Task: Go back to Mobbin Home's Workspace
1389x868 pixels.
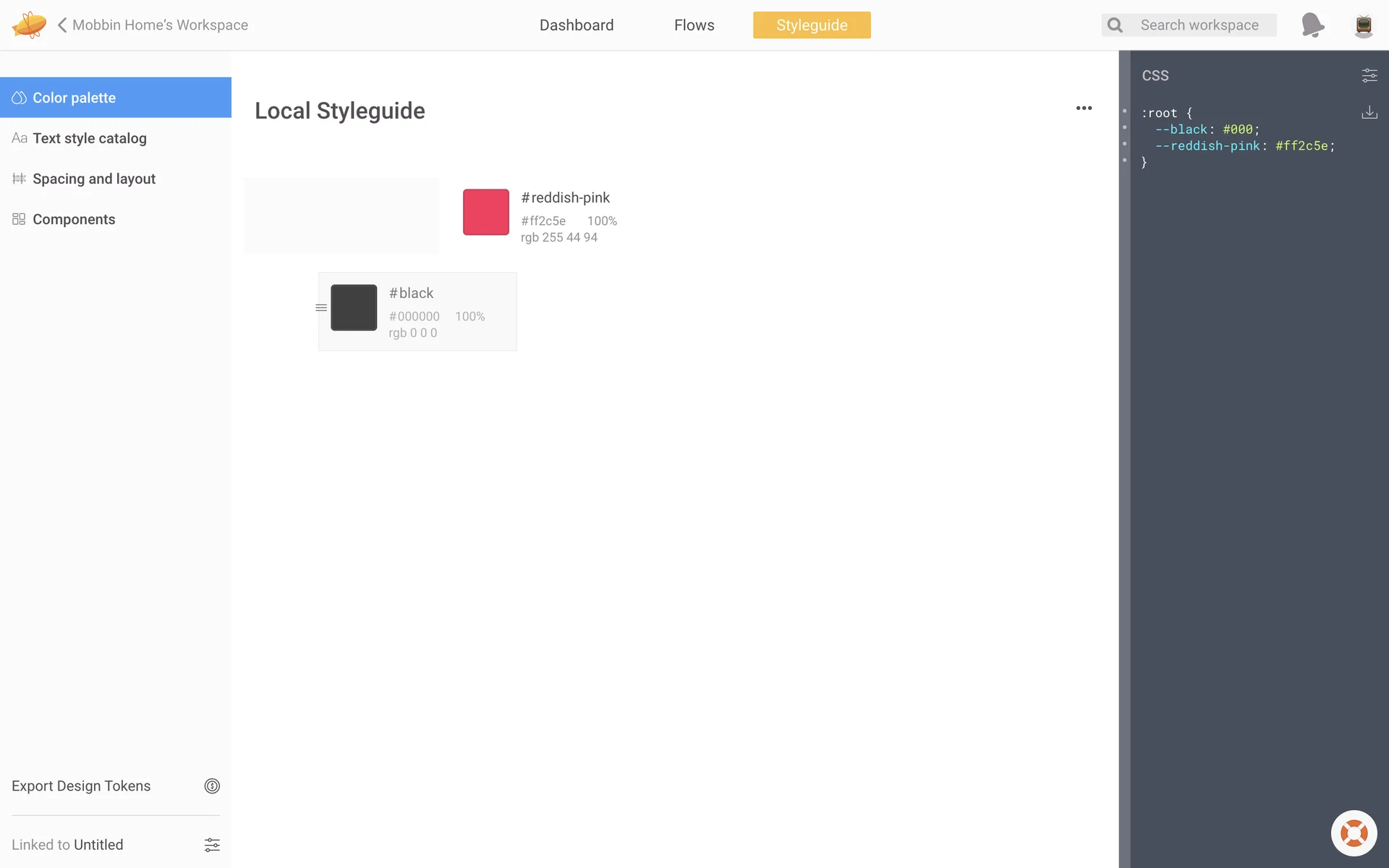Action: [153, 25]
